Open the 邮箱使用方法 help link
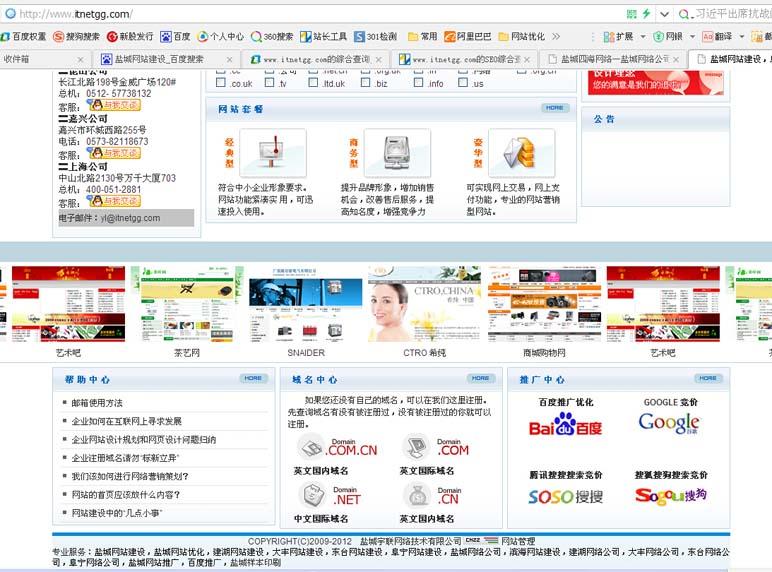Viewport: 772px width, 572px height. coord(97,403)
